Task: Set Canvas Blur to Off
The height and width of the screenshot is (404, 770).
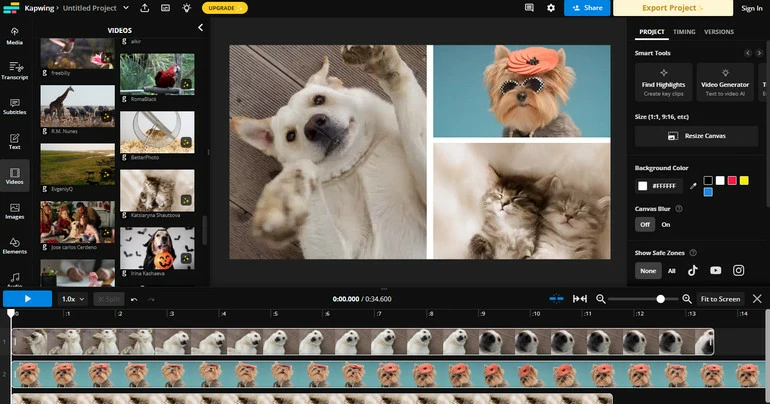Action: [x=645, y=225]
